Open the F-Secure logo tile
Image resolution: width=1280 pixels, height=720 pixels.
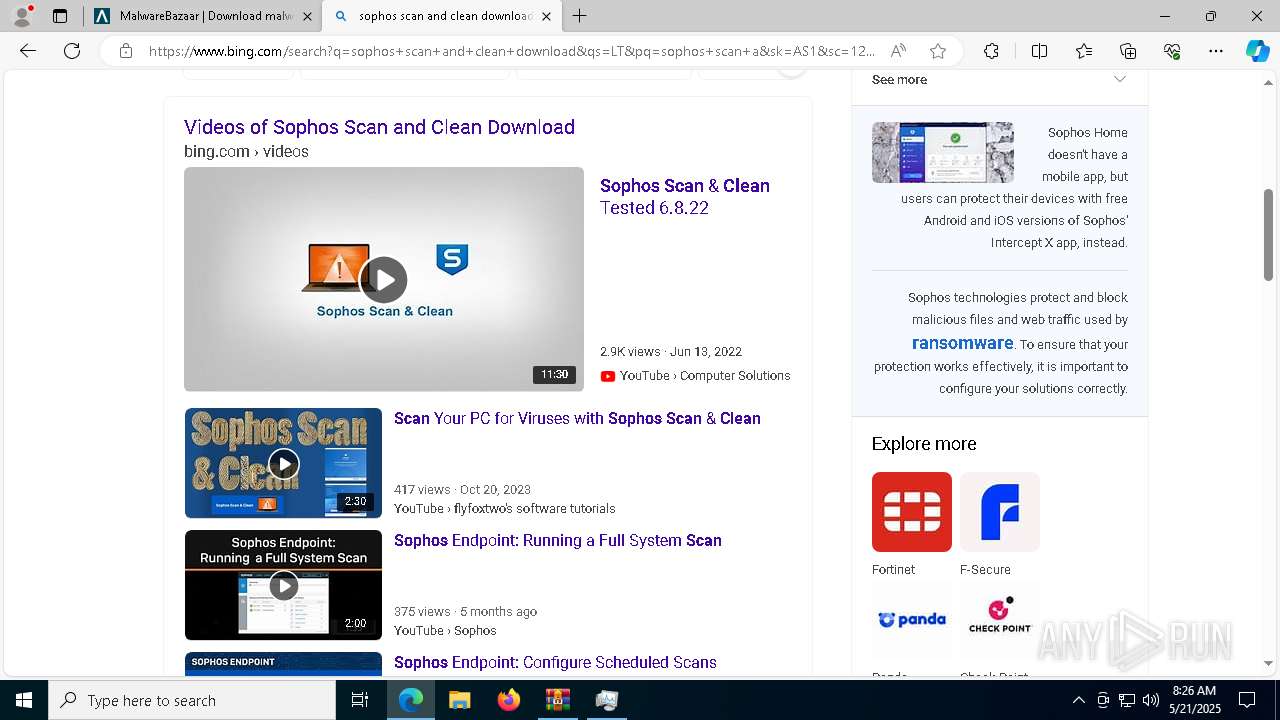[1000, 512]
